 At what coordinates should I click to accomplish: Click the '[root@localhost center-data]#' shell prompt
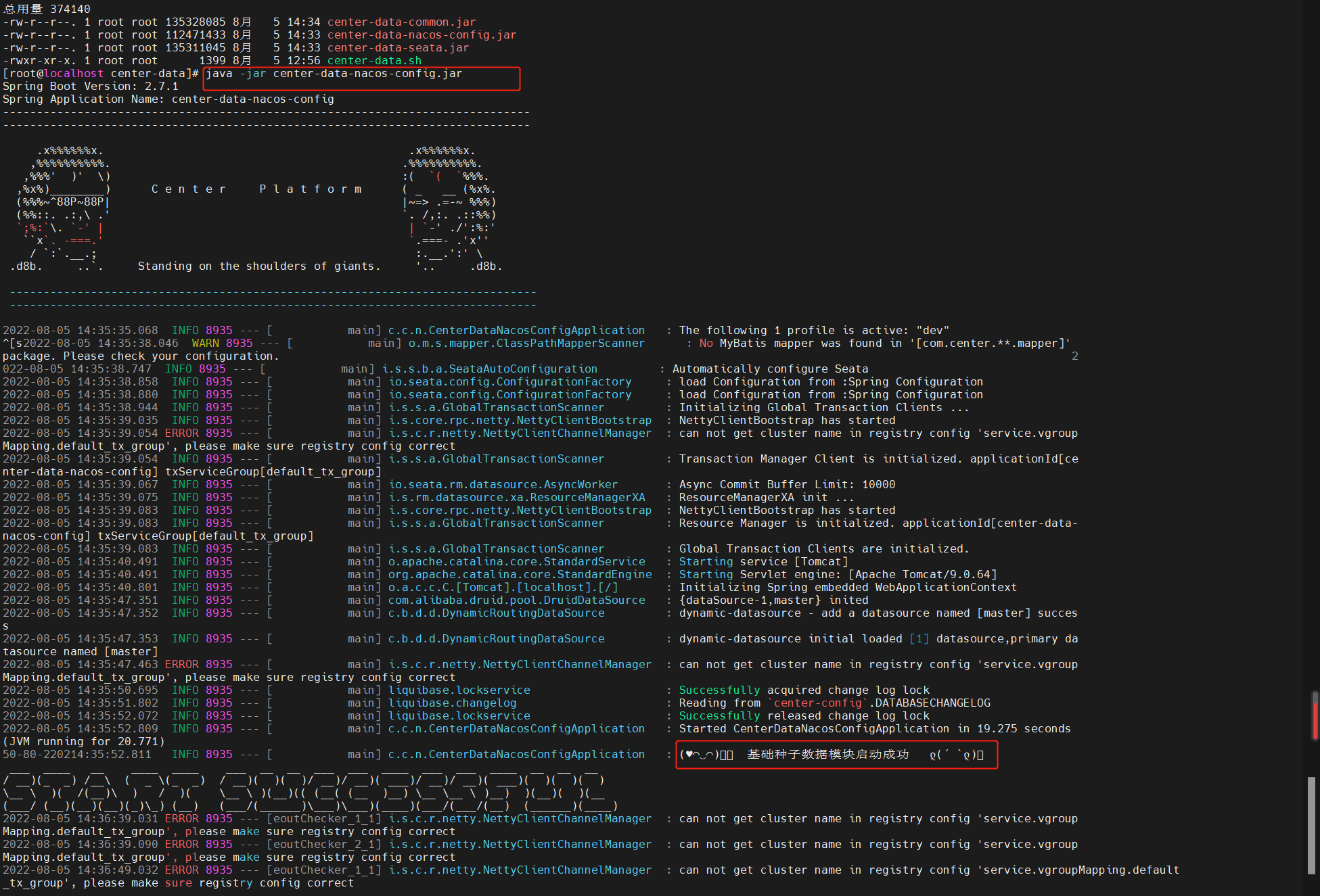pyautogui.click(x=101, y=74)
